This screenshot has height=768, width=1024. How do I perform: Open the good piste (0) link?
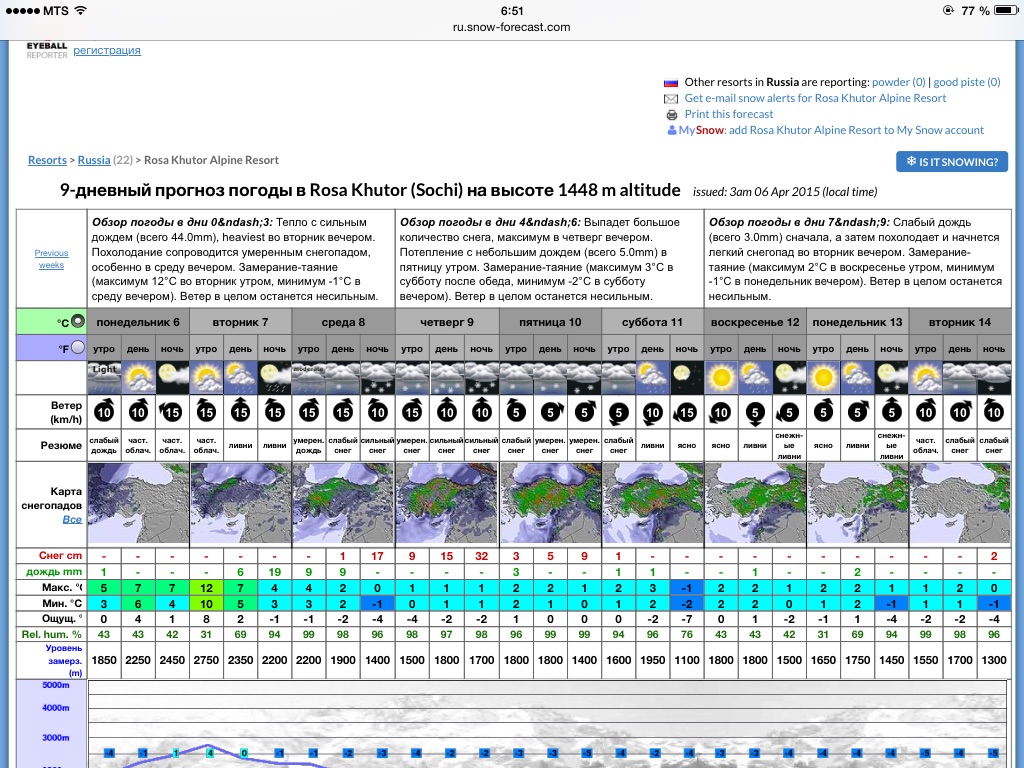tap(967, 82)
